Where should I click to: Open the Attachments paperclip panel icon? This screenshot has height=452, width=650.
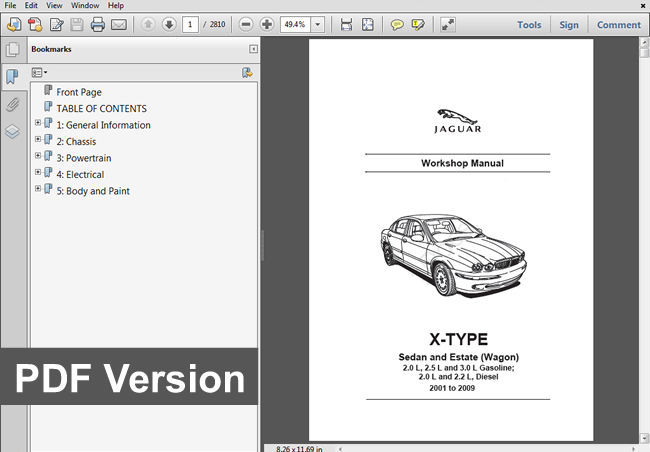[x=12, y=104]
